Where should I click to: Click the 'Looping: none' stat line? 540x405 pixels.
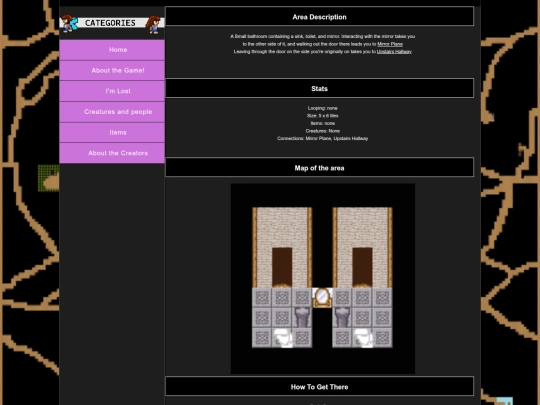(x=322, y=108)
